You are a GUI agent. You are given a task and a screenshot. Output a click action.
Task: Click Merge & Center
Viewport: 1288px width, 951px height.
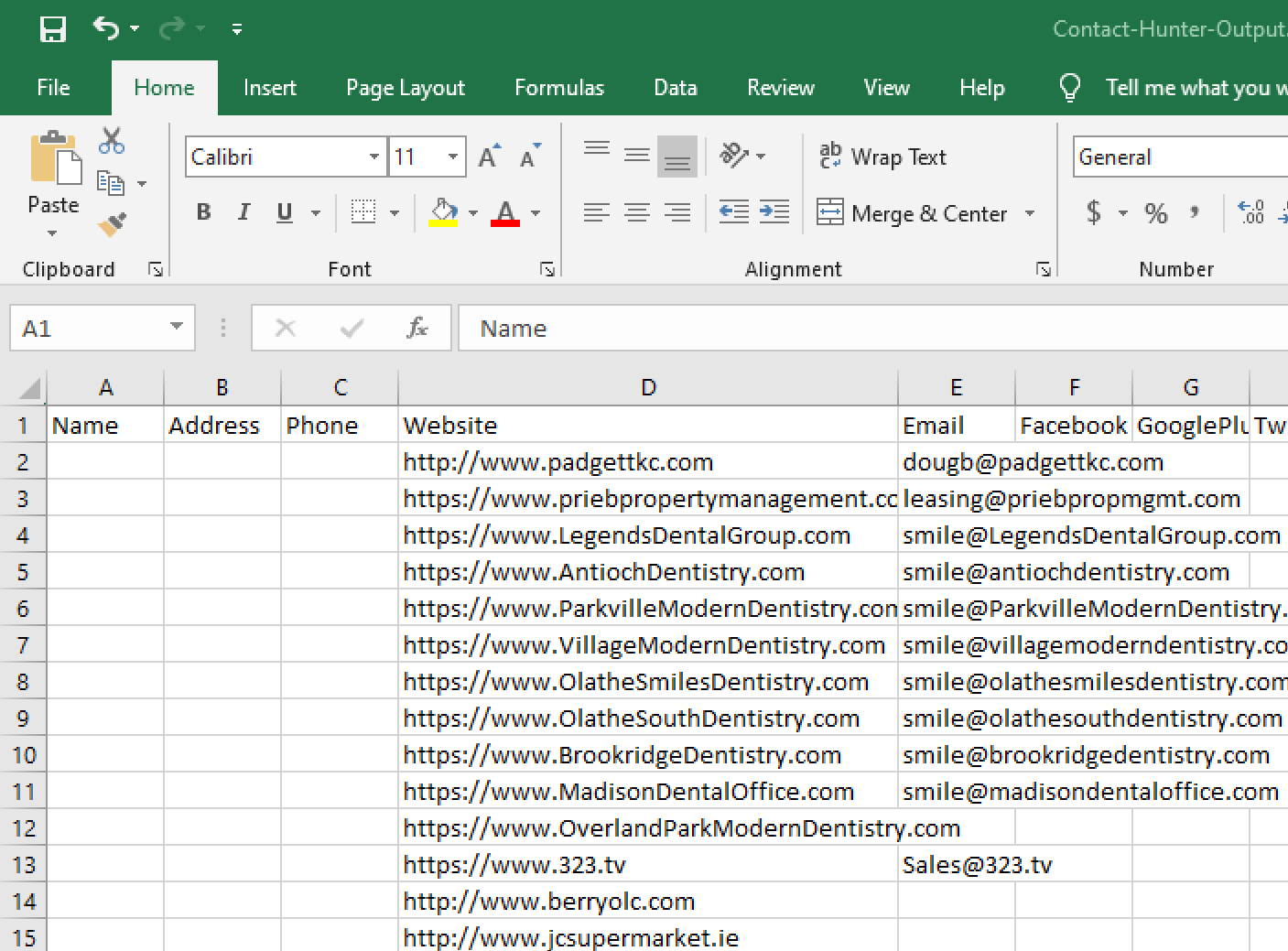click(x=912, y=213)
